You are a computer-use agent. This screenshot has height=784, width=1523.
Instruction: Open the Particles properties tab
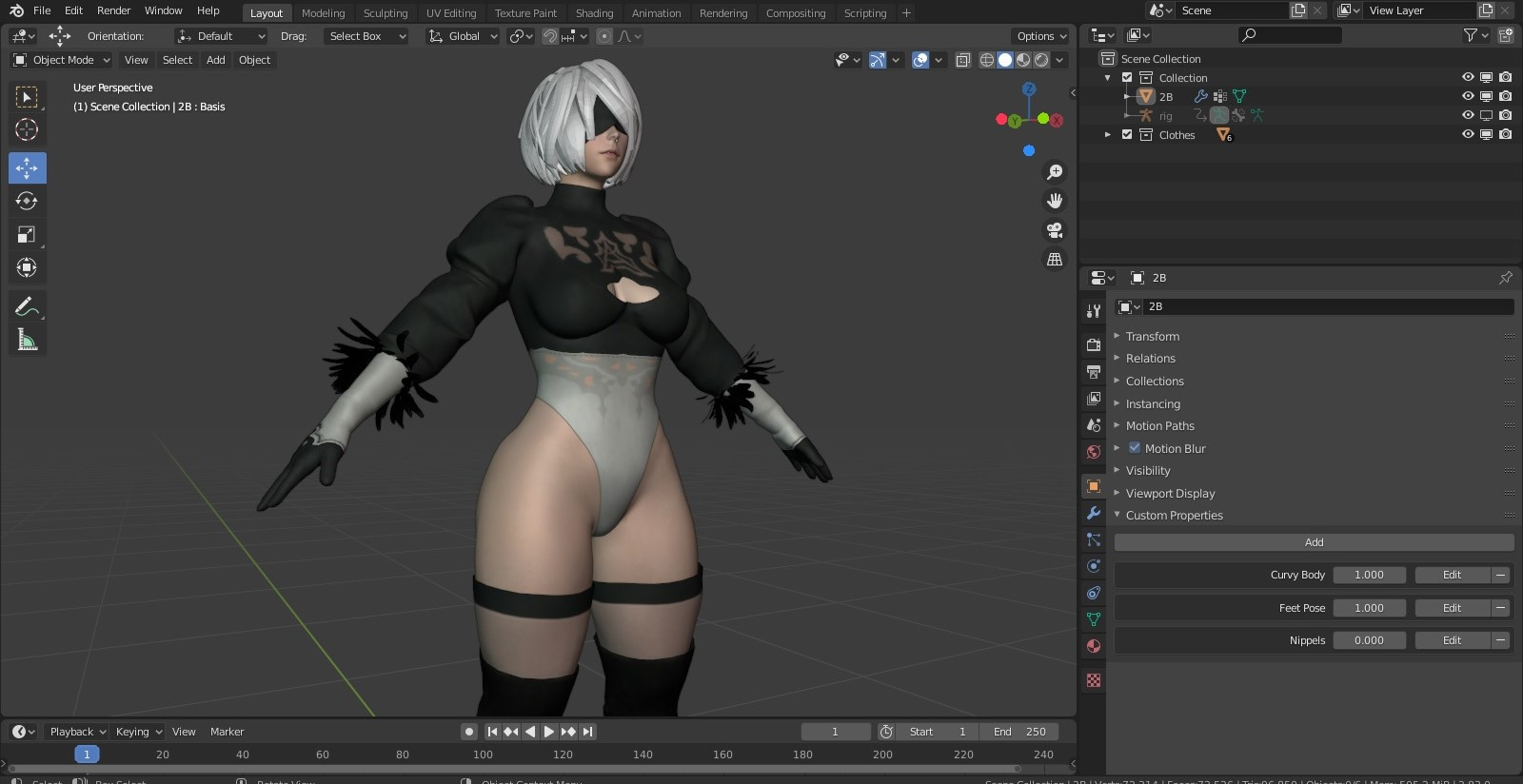[1094, 539]
